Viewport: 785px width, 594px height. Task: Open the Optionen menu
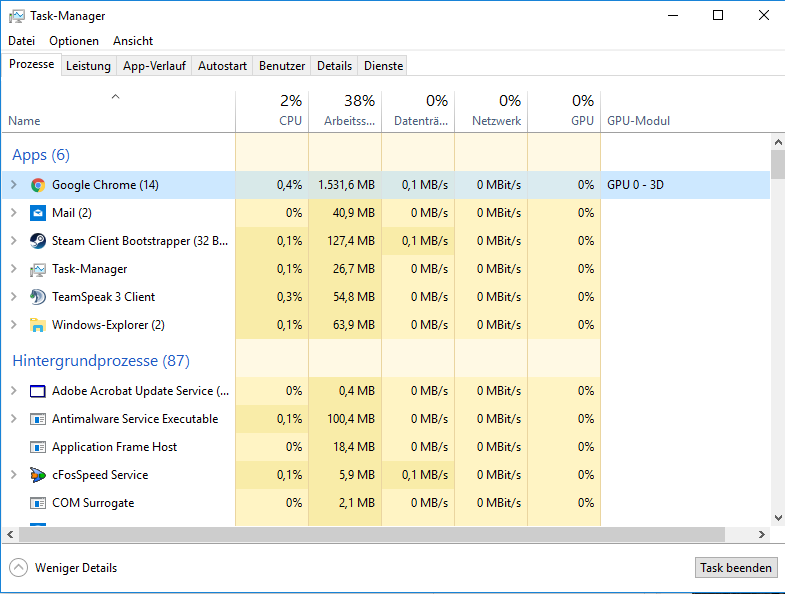74,41
